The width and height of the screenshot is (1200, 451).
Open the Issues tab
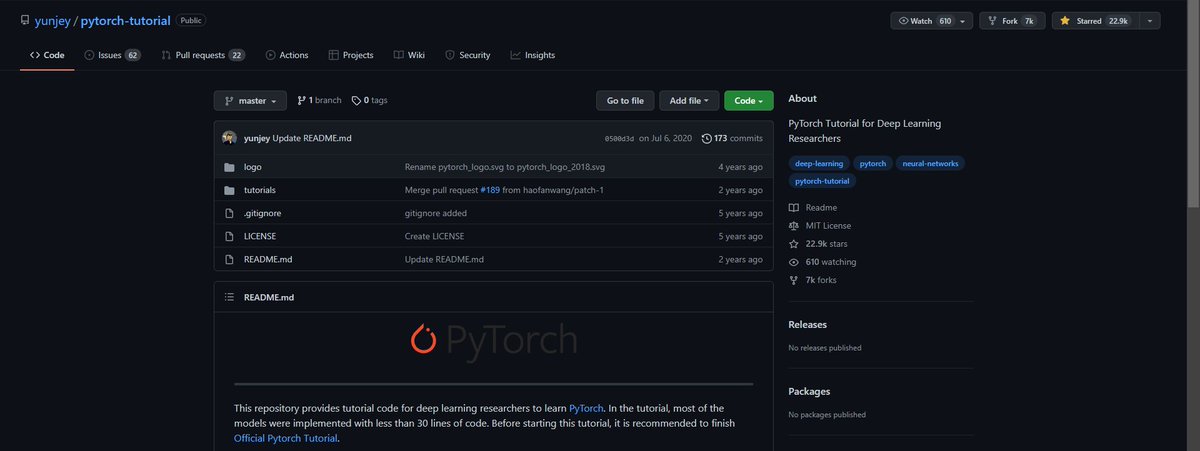(111, 55)
